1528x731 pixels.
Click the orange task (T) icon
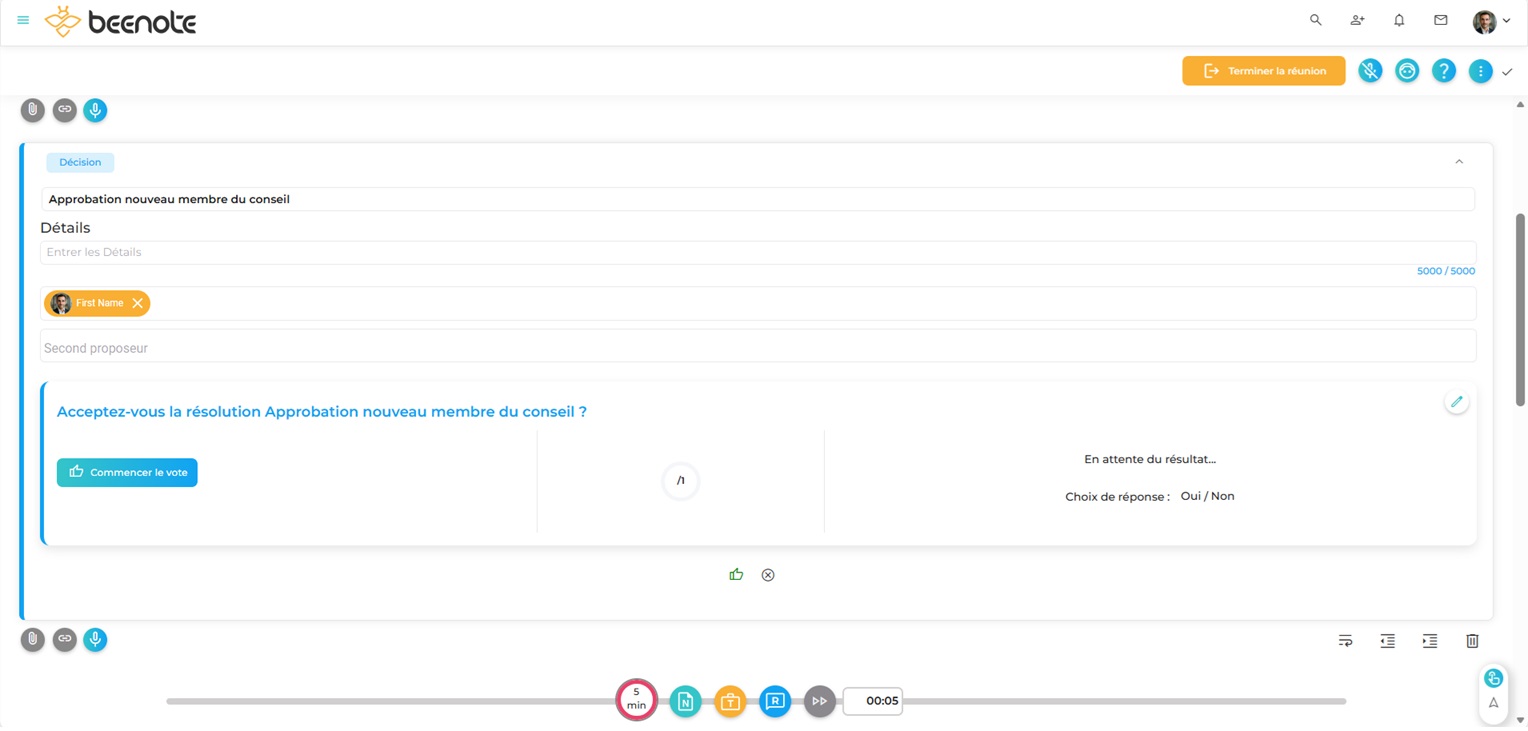pos(730,702)
